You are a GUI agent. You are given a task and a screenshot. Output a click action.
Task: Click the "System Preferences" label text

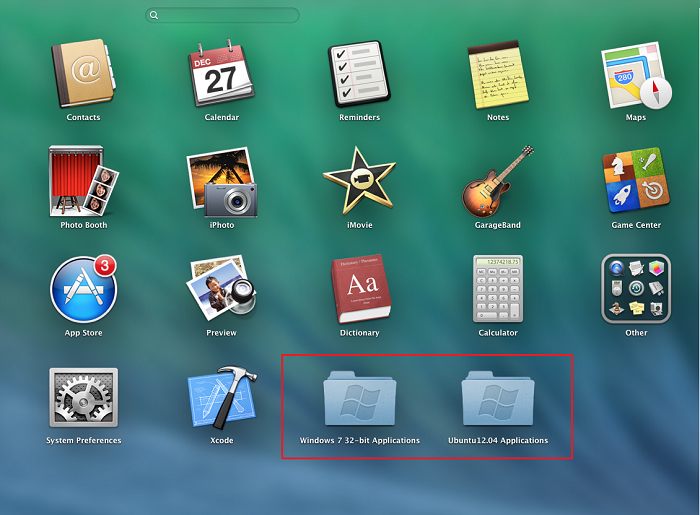click(x=83, y=440)
